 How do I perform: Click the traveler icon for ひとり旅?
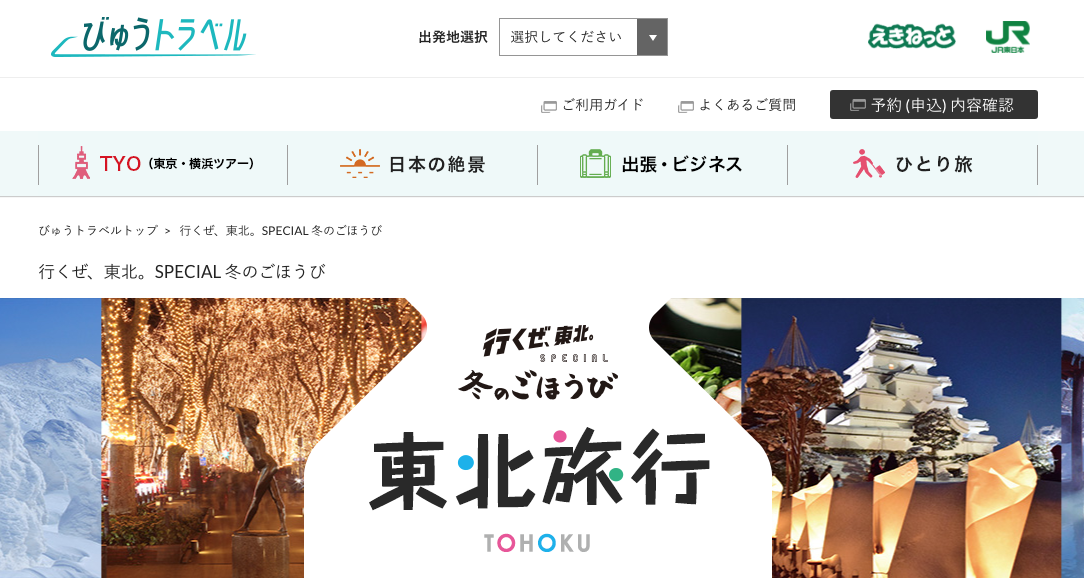868,164
